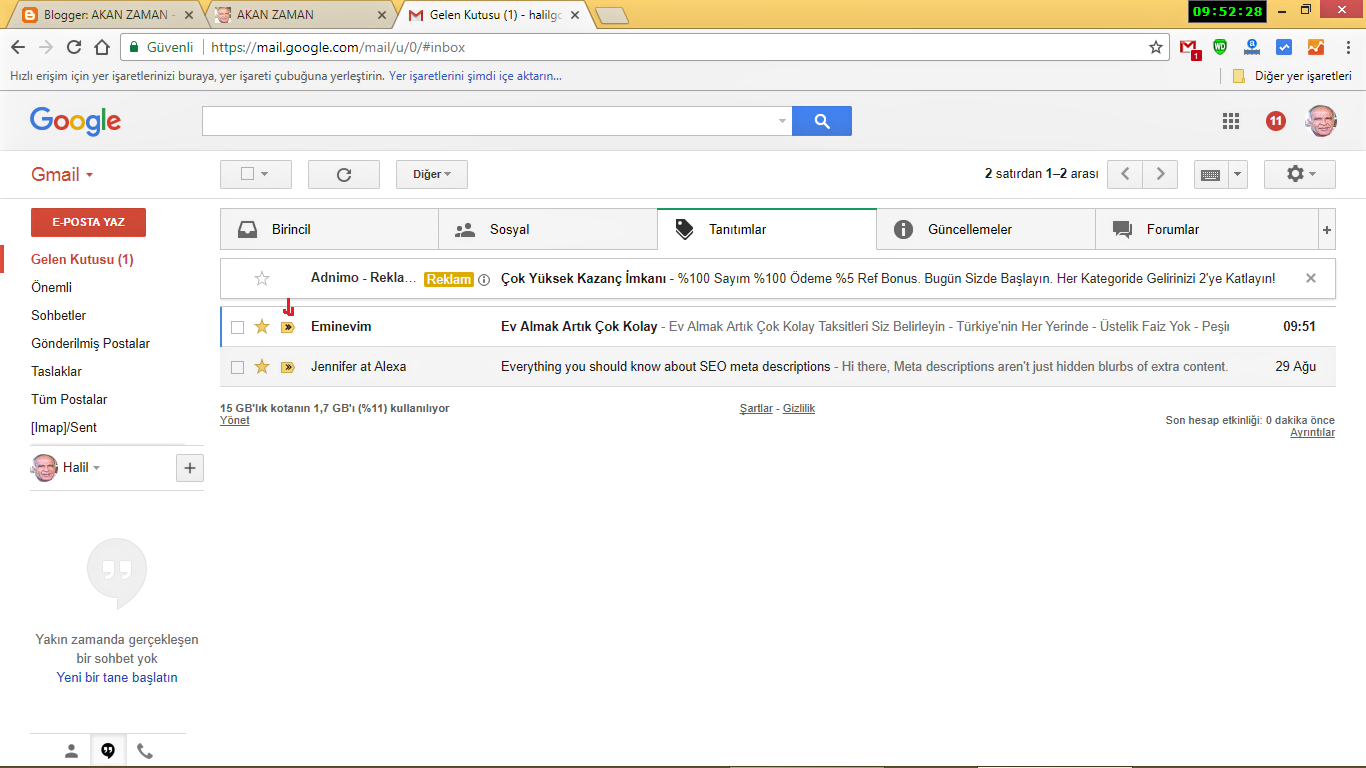1366x768 pixels.
Task: Open the Önemli folder
Action: tap(52, 288)
